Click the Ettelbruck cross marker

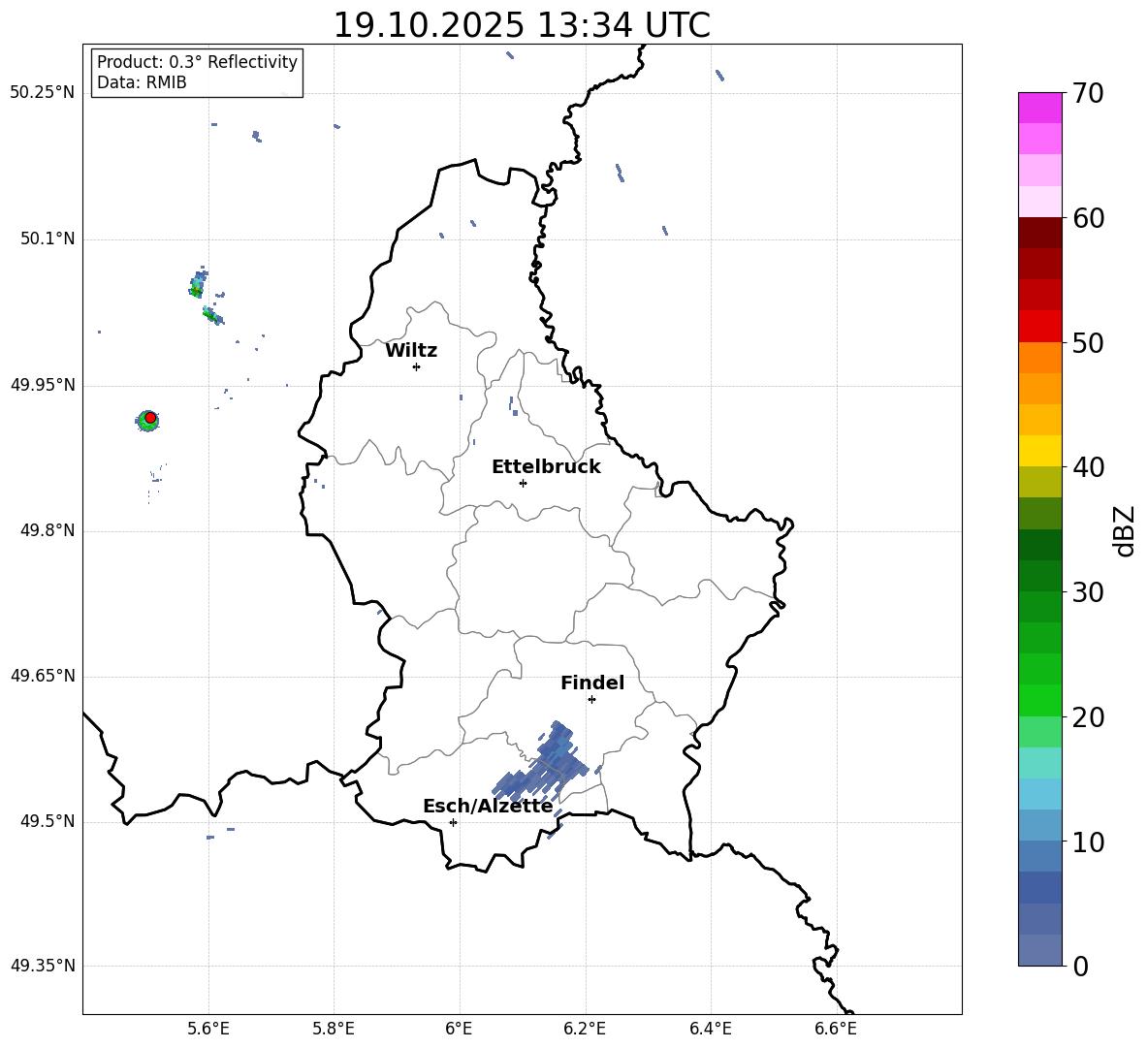[x=523, y=483]
